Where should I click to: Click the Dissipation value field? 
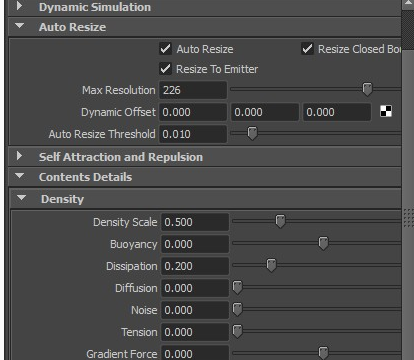pyautogui.click(x=195, y=266)
